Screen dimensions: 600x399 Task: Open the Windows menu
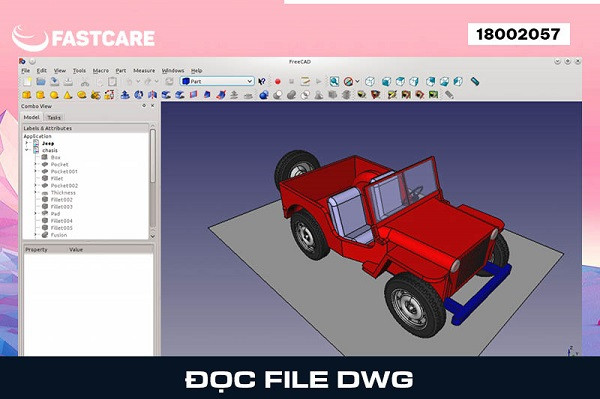click(173, 71)
